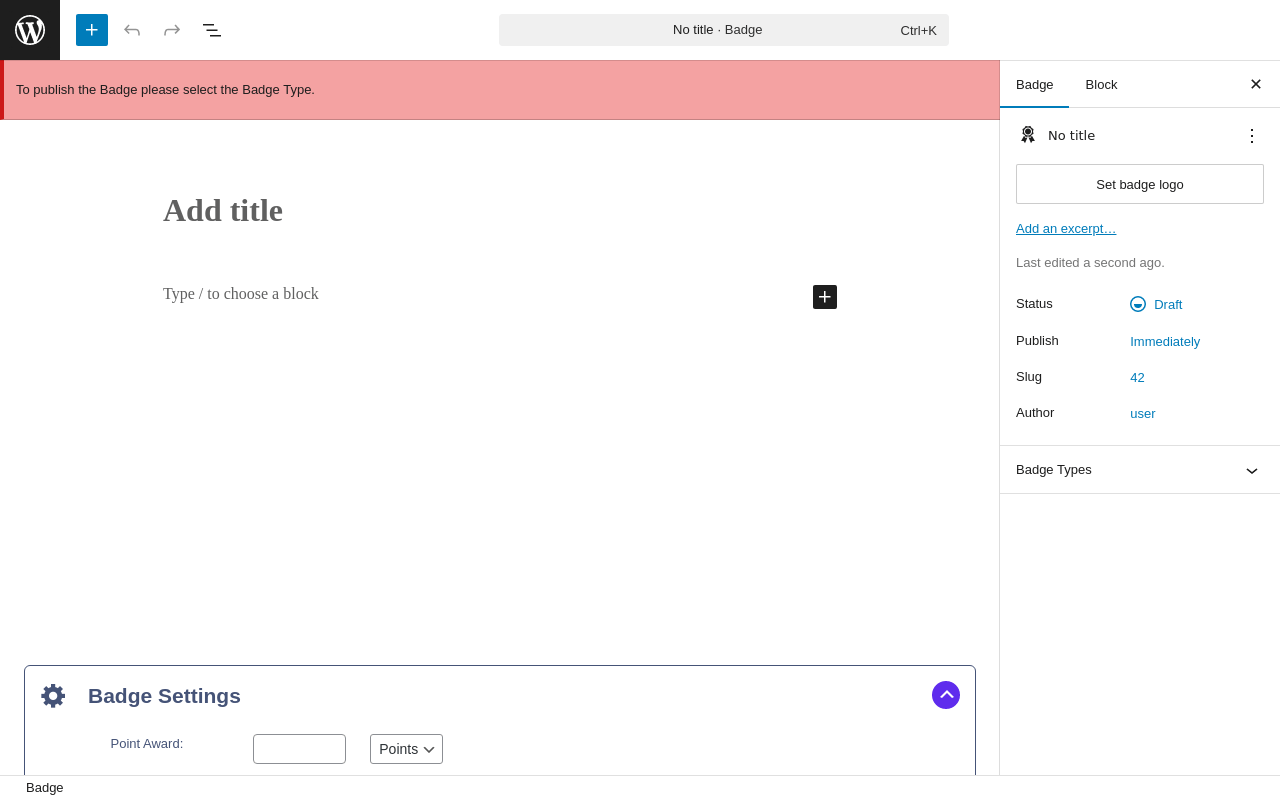Change the Draft status

[1167, 304]
